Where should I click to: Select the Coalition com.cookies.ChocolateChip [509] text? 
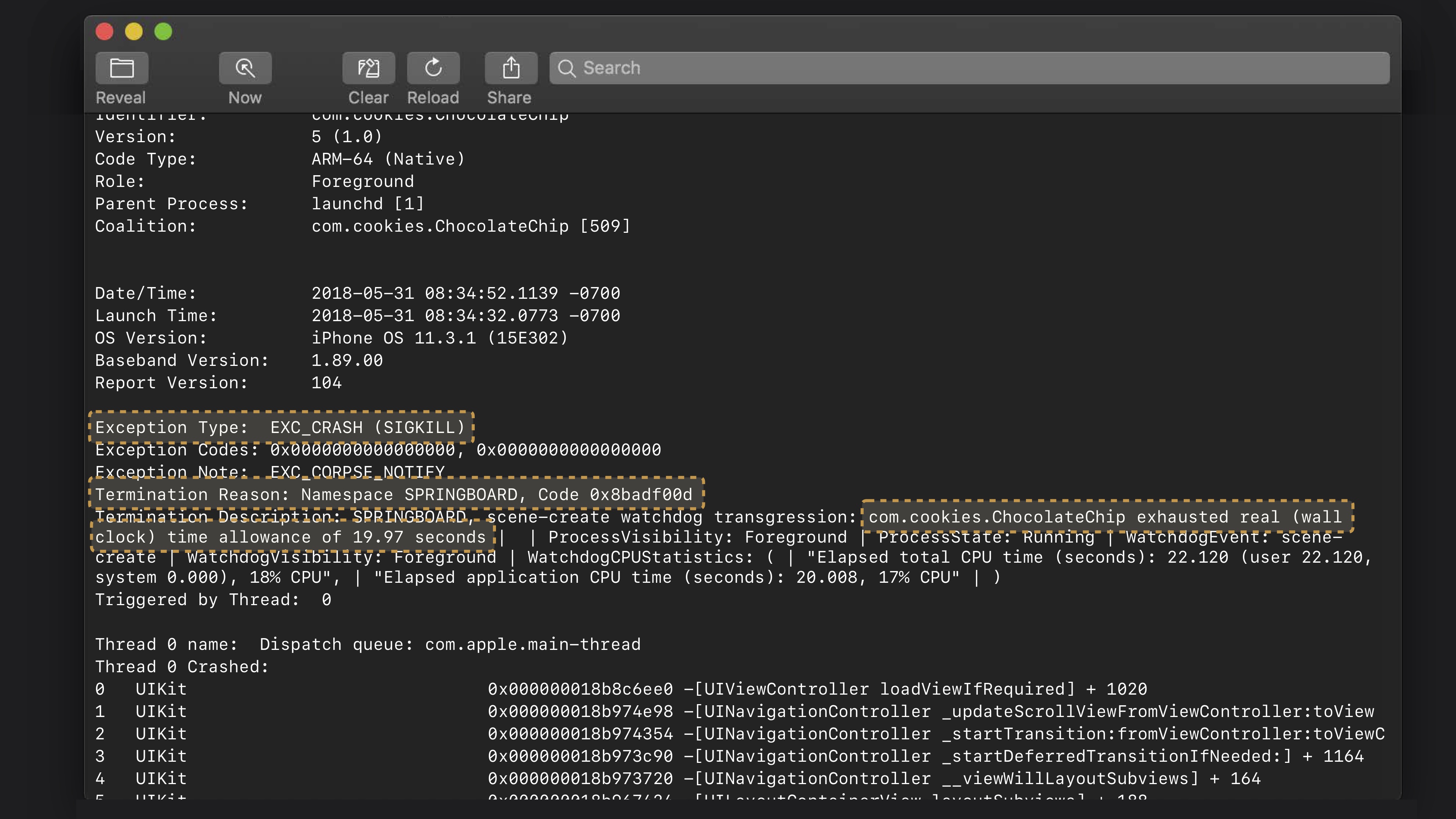click(x=470, y=226)
